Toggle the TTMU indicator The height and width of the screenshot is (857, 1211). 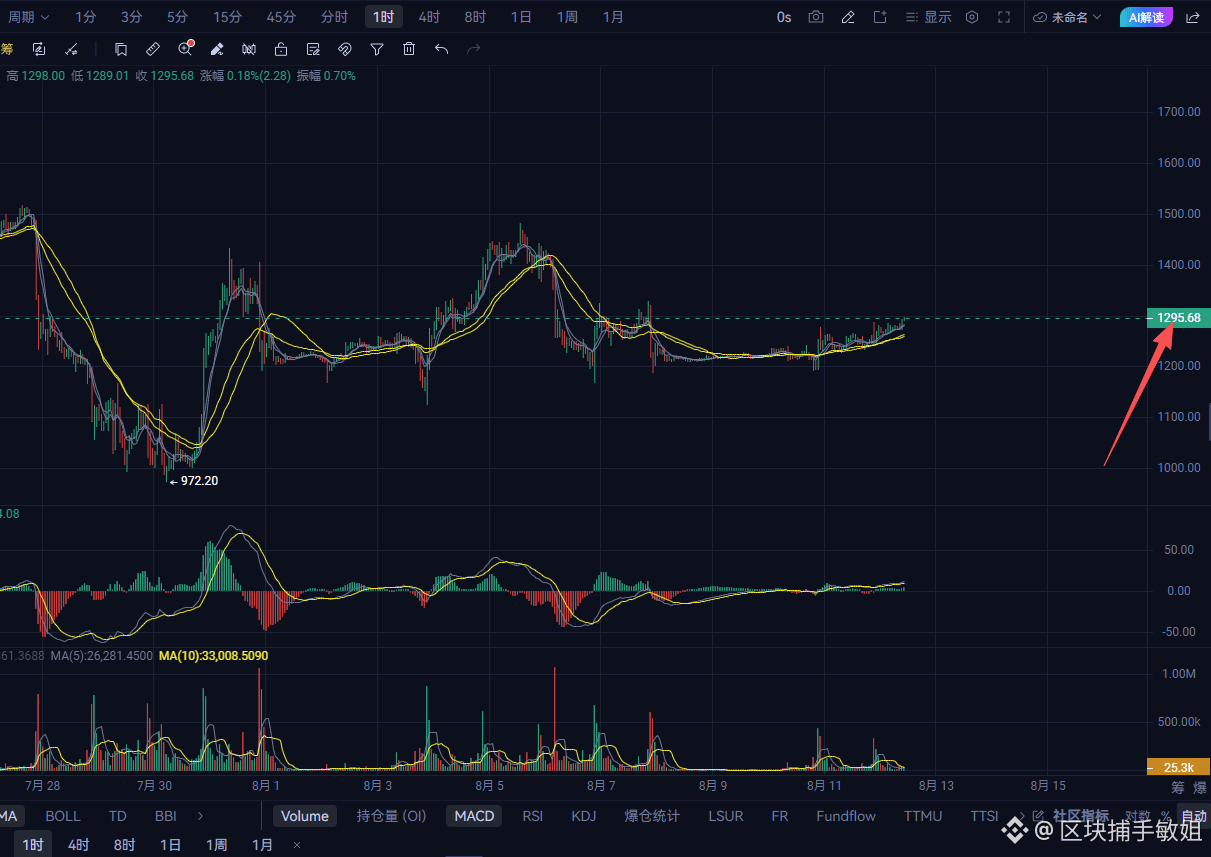coord(923,816)
